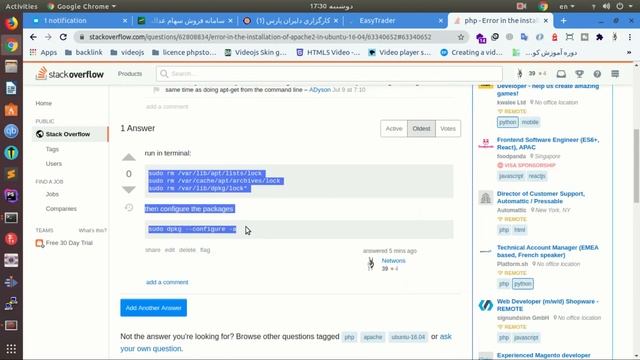Click ADyson commenter link
Screen dimensions: 640x360
click(320, 90)
